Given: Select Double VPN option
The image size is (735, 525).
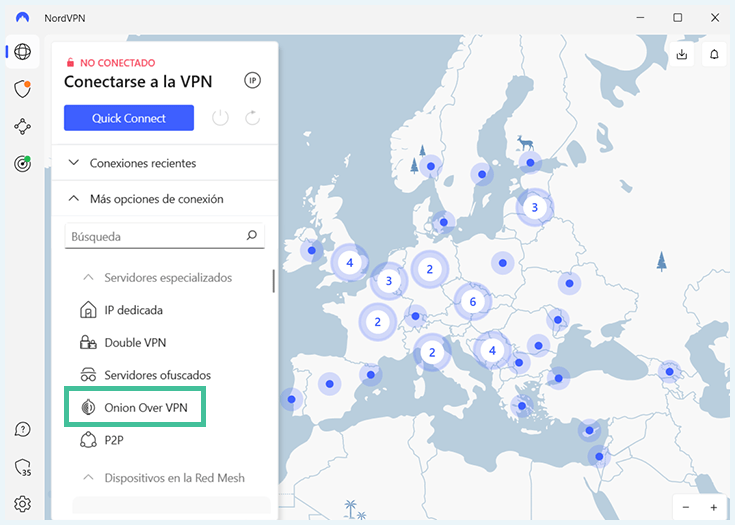Looking at the screenshot, I should pos(135,343).
